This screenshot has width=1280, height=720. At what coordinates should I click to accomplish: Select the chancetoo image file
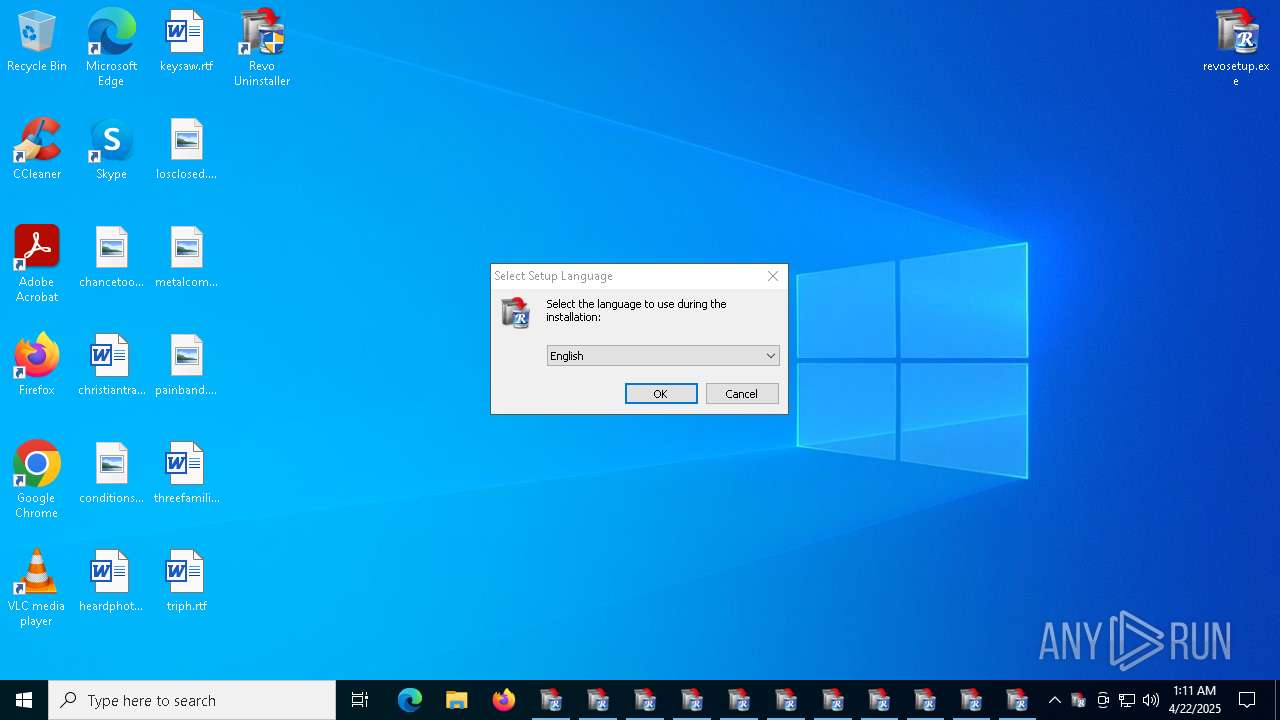(111, 258)
